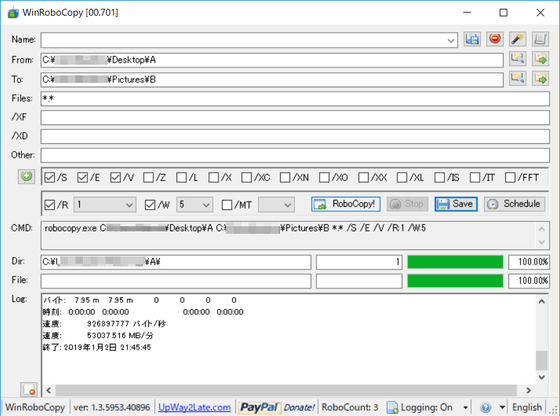
Task: Open the /W wait seconds dropdown
Action: tap(206, 205)
